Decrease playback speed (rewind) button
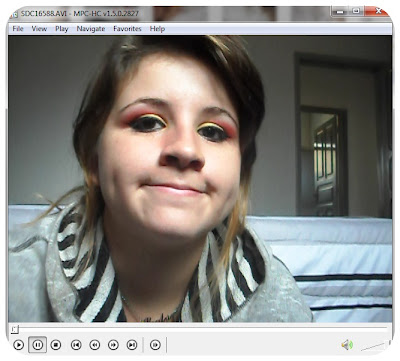This screenshot has width=400, height=361. (95, 345)
